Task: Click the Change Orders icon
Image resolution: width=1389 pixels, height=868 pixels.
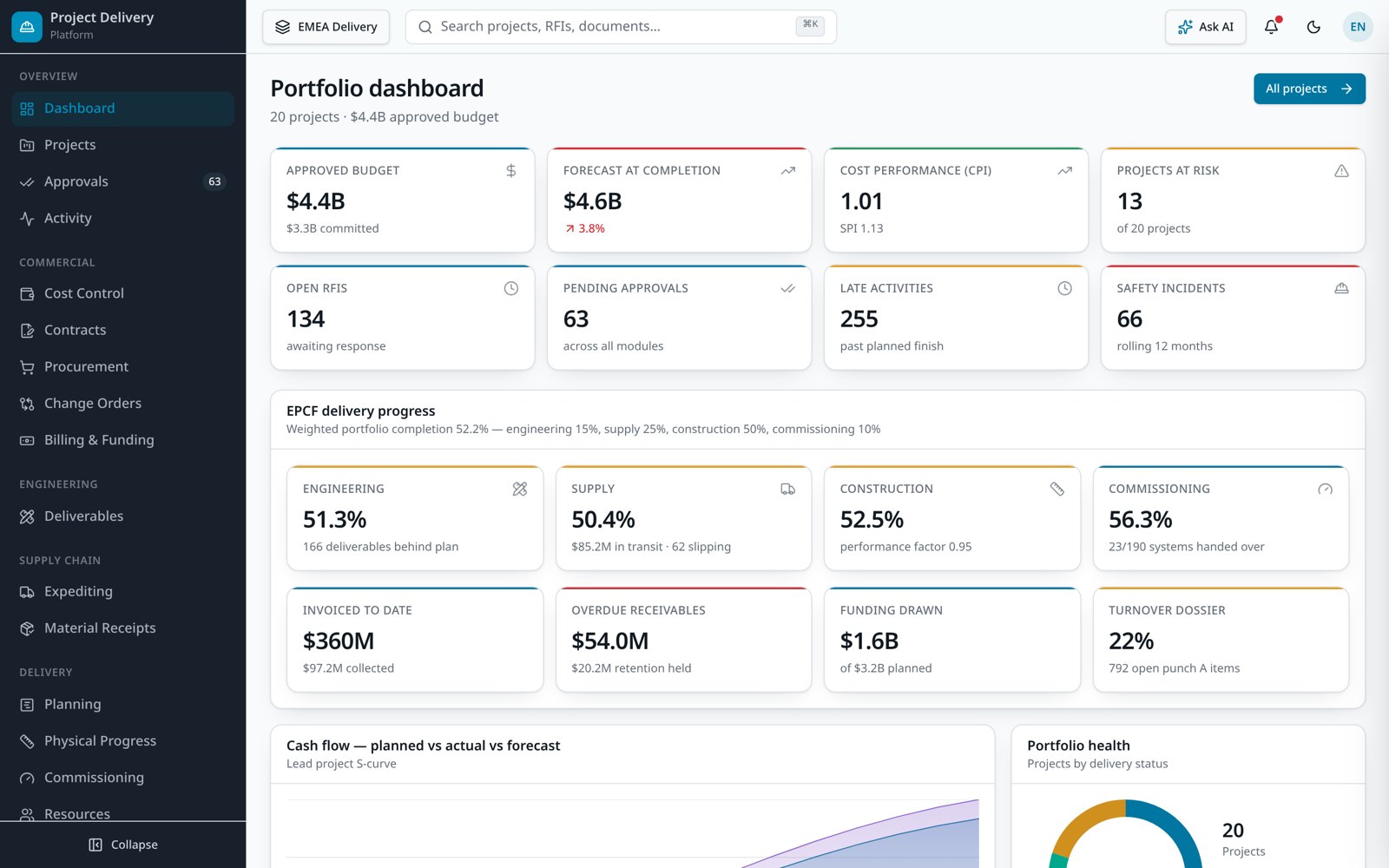Action: pyautogui.click(x=27, y=404)
